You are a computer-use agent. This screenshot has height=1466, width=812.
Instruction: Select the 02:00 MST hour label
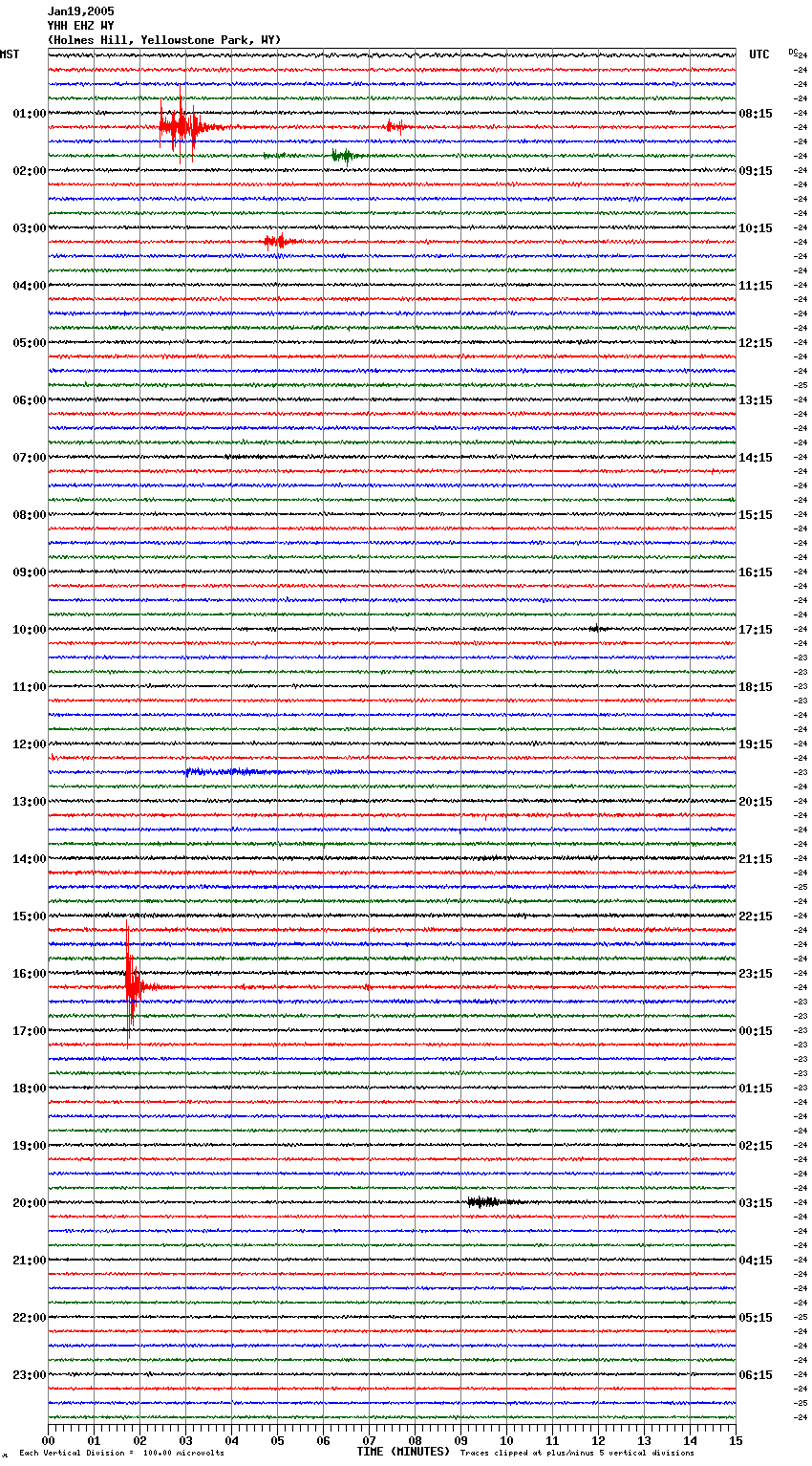[x=30, y=171]
